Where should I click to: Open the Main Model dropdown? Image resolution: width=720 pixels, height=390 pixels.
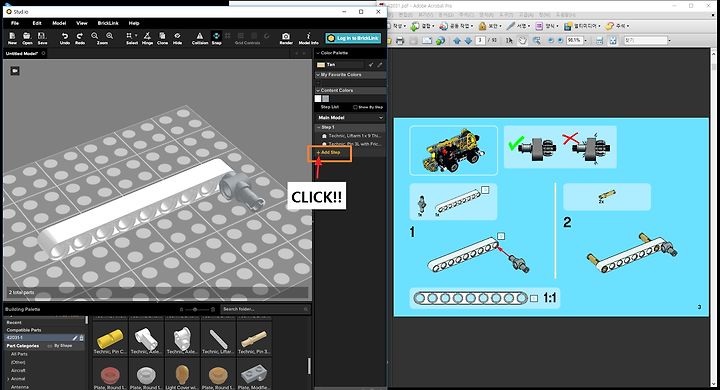click(350, 118)
